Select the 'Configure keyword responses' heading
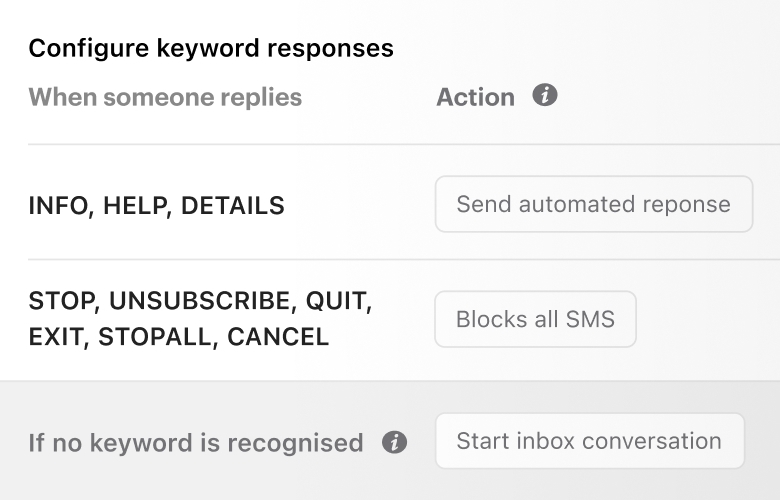 coord(211,49)
